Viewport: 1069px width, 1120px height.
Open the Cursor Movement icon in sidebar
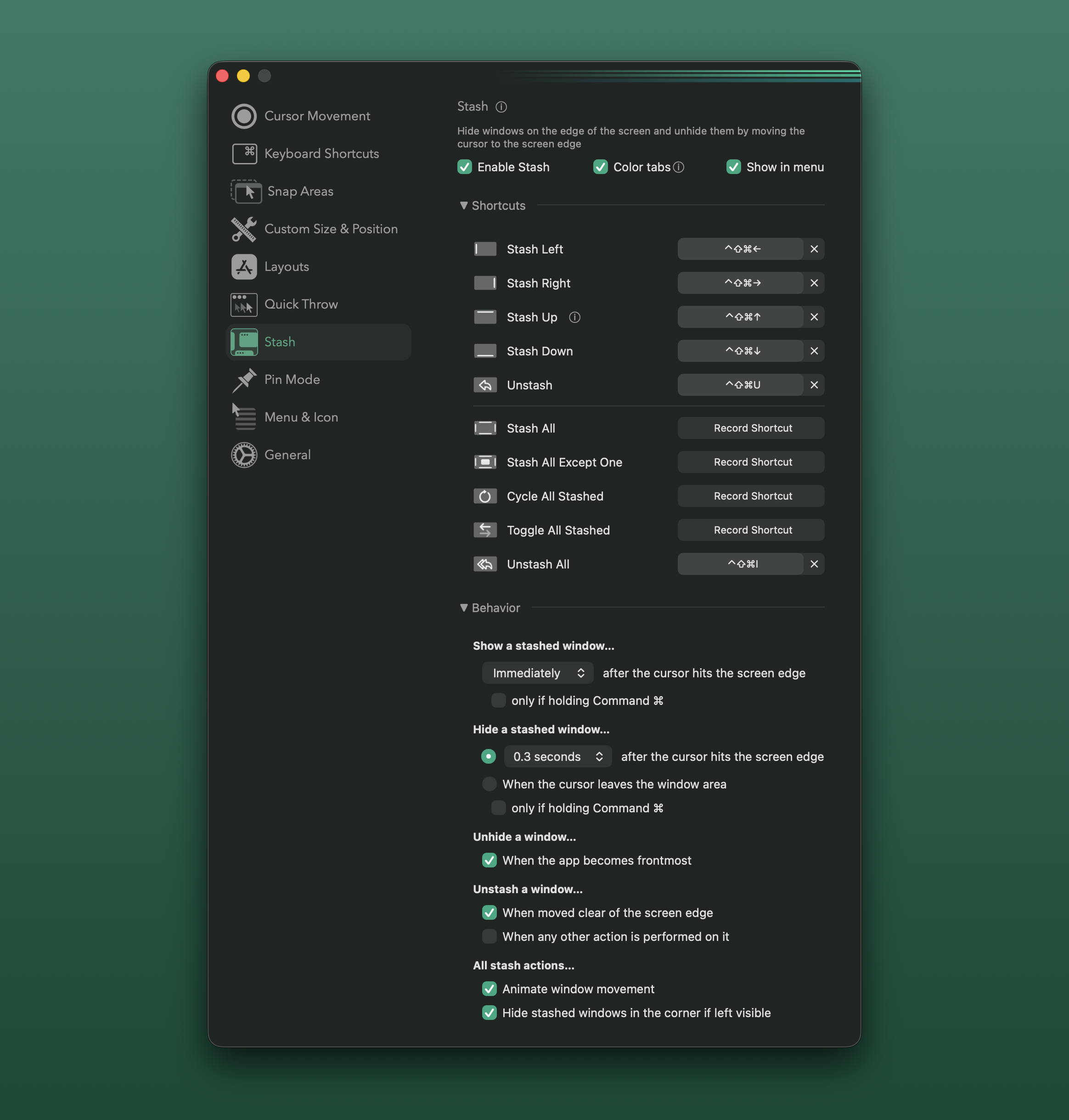pos(244,116)
